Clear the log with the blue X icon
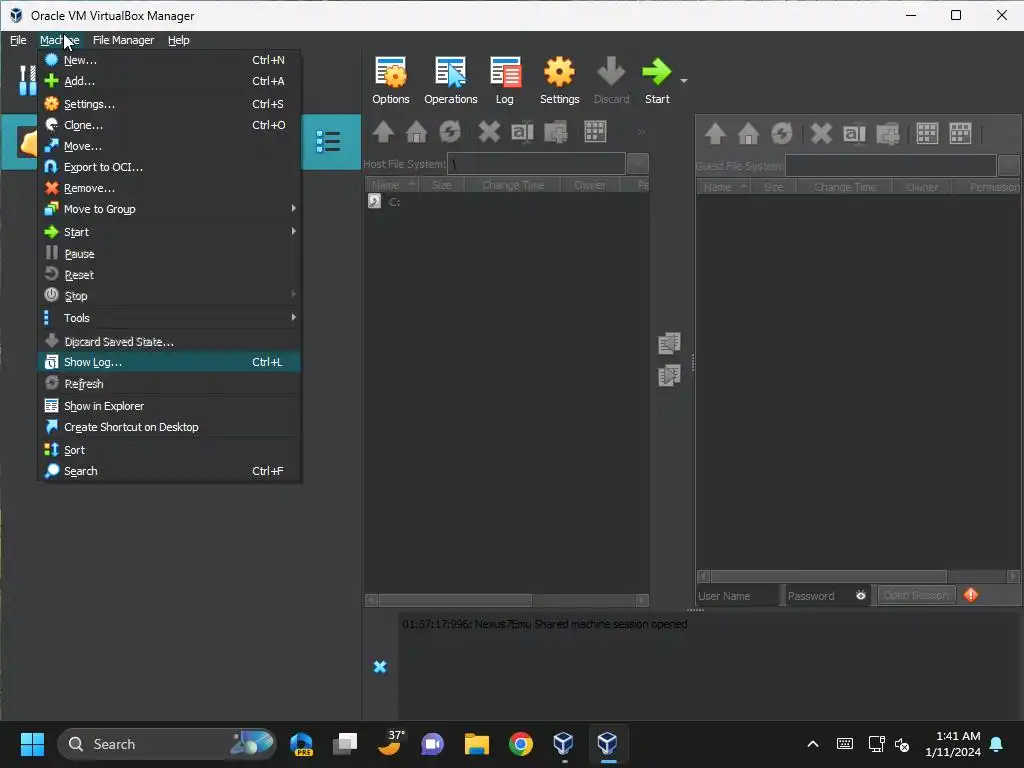 (379, 667)
